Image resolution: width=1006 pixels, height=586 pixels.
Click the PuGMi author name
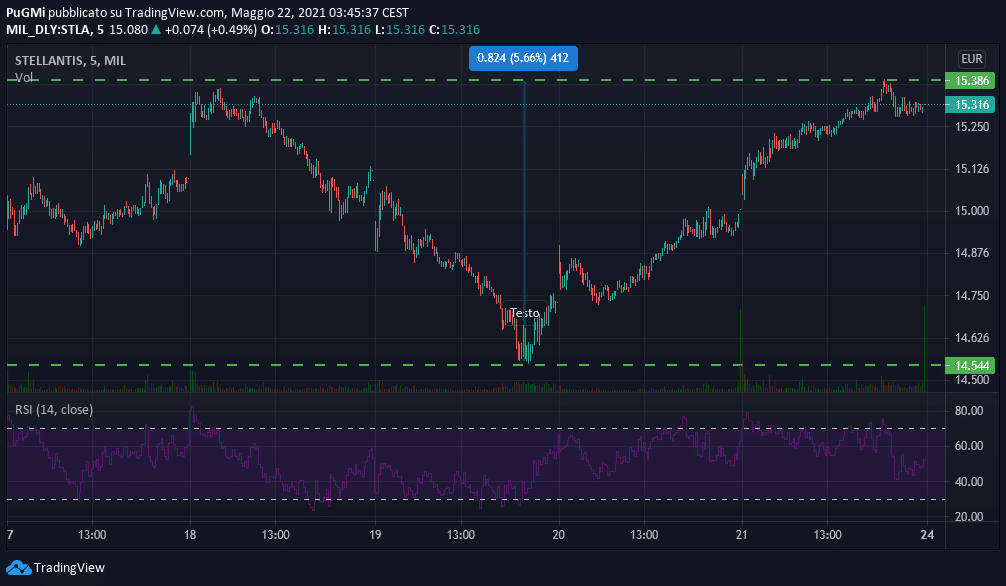tap(26, 13)
